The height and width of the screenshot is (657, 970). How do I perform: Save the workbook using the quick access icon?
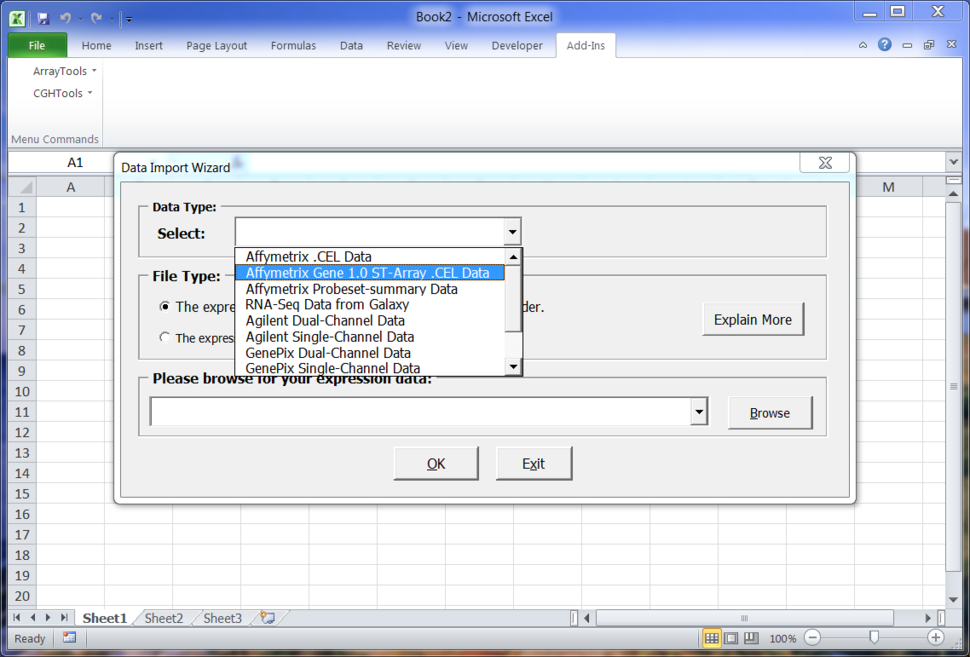(x=43, y=19)
